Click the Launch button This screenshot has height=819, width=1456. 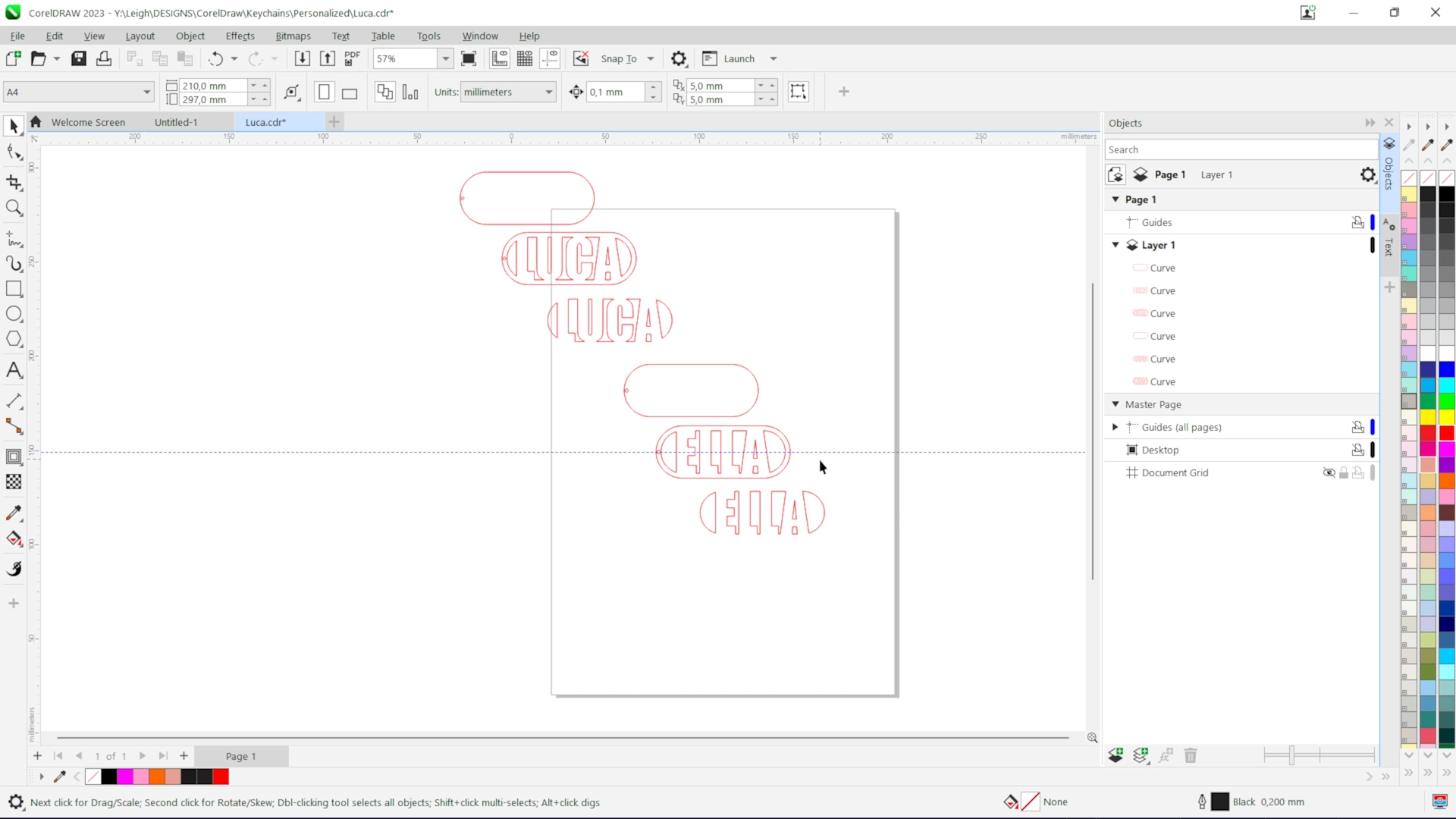tap(729, 58)
